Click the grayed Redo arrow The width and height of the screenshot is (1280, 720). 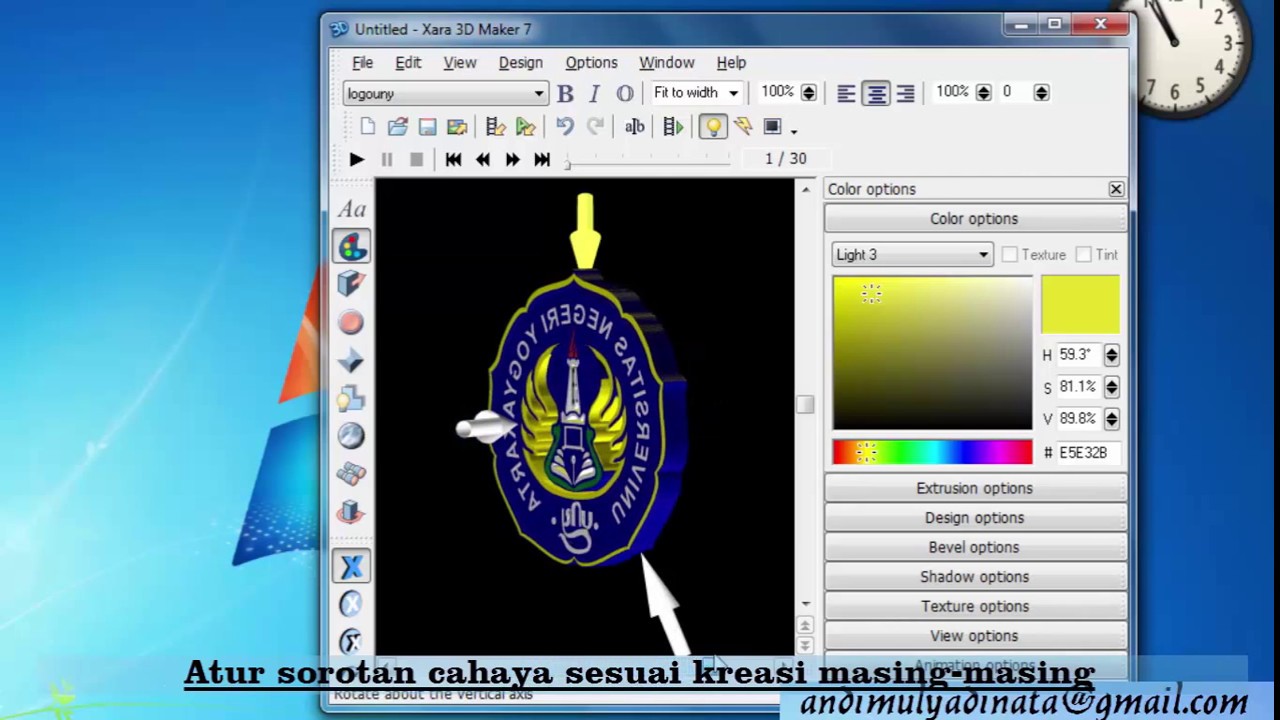click(595, 127)
